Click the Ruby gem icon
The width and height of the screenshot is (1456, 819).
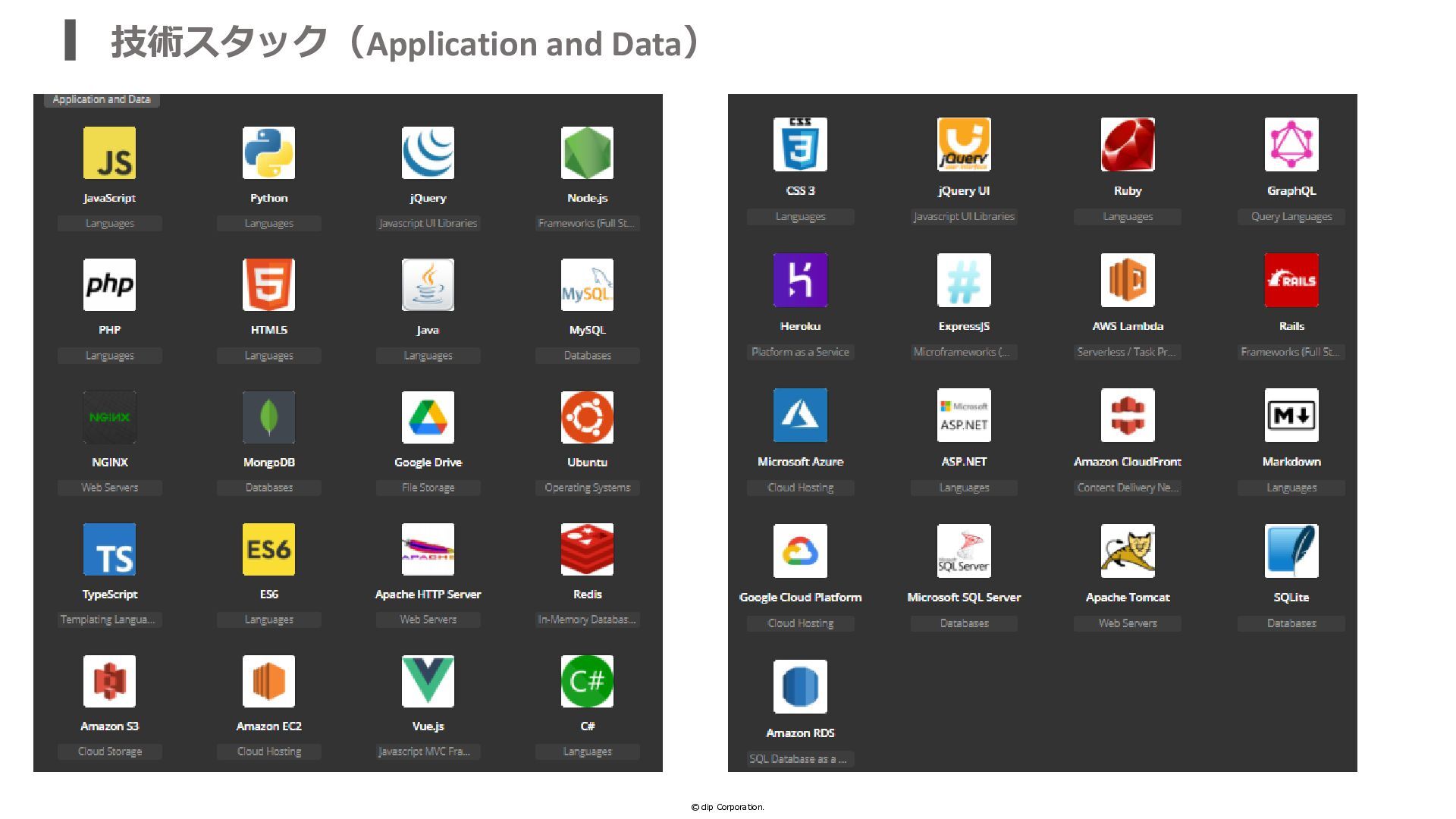1128,144
